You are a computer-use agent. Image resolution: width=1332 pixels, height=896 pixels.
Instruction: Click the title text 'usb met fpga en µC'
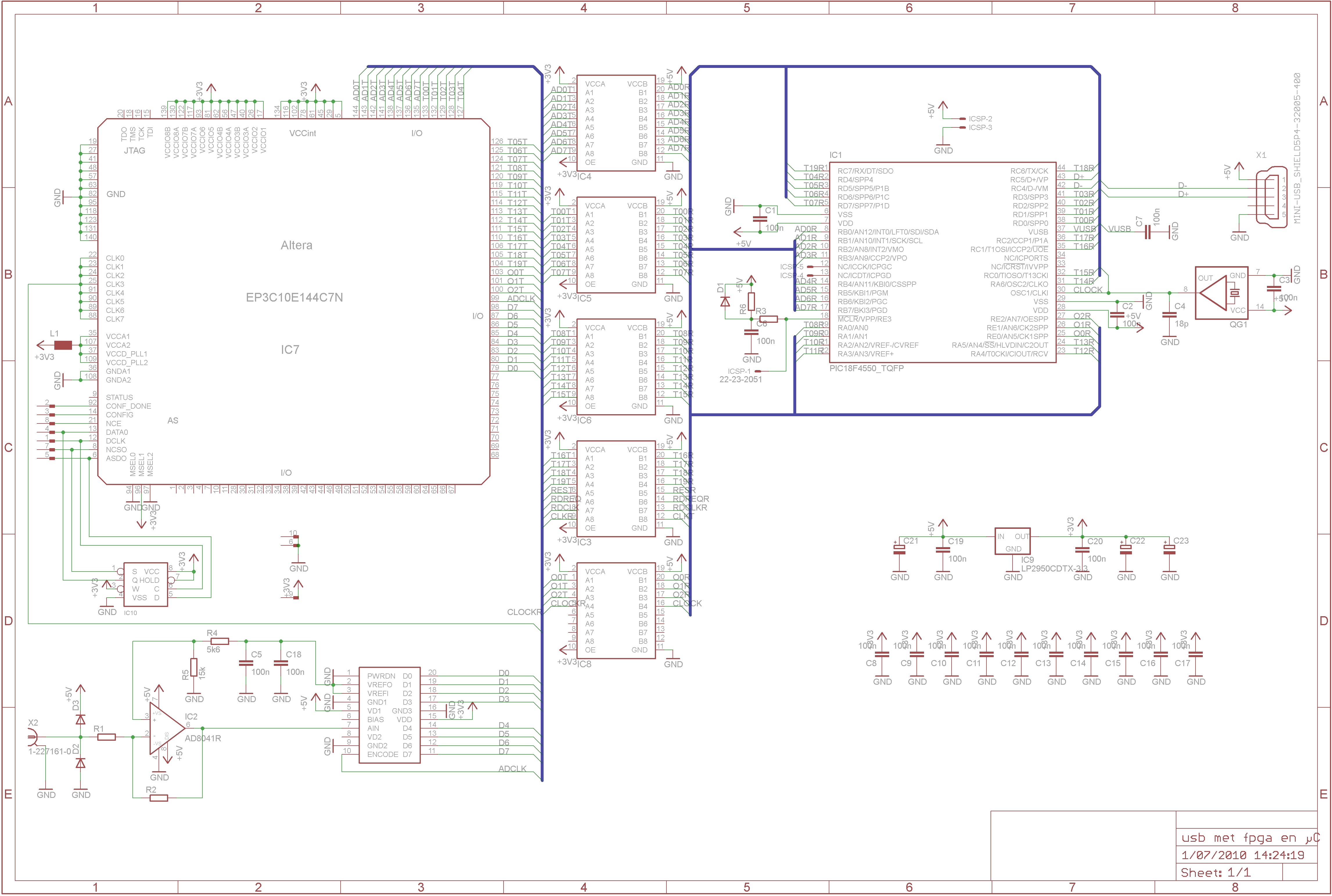pos(1250,838)
